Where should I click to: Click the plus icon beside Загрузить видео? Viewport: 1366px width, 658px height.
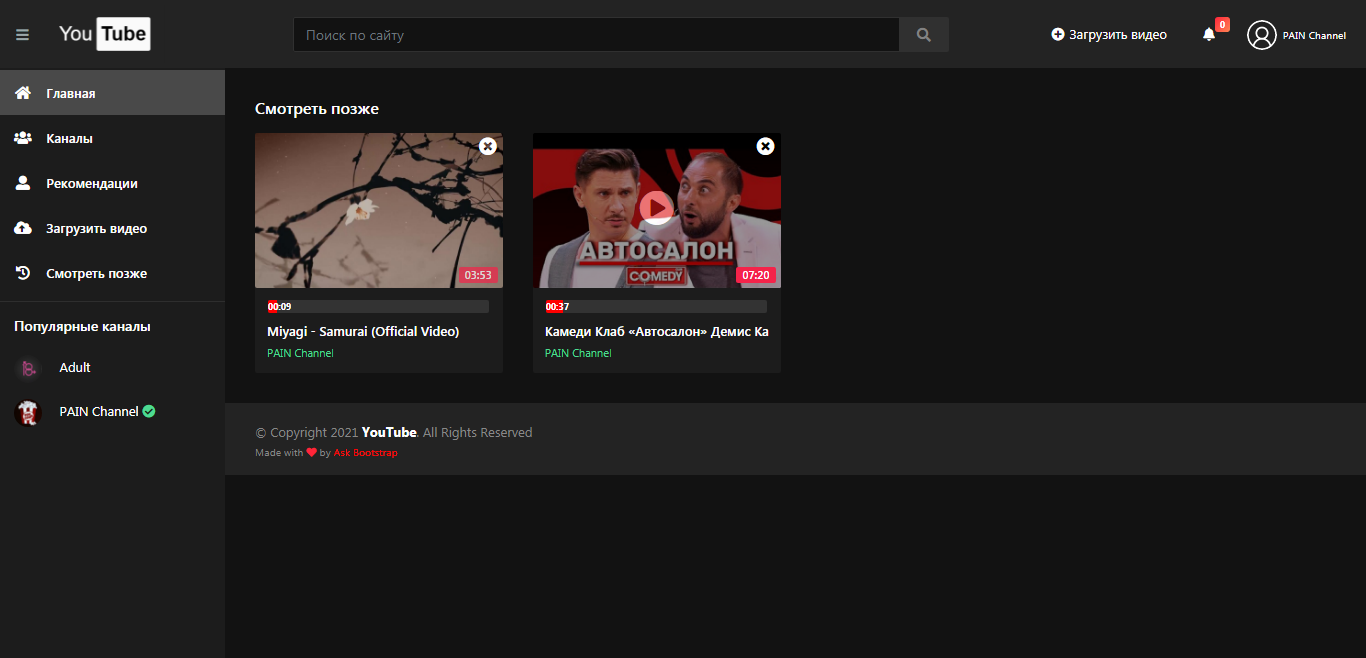tap(1058, 35)
